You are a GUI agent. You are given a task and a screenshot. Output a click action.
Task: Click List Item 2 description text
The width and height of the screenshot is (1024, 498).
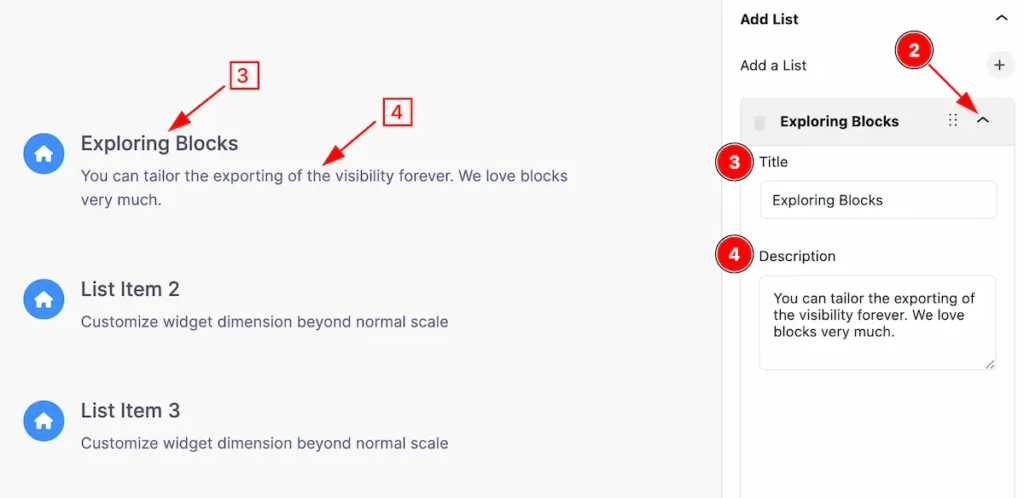[x=264, y=322]
